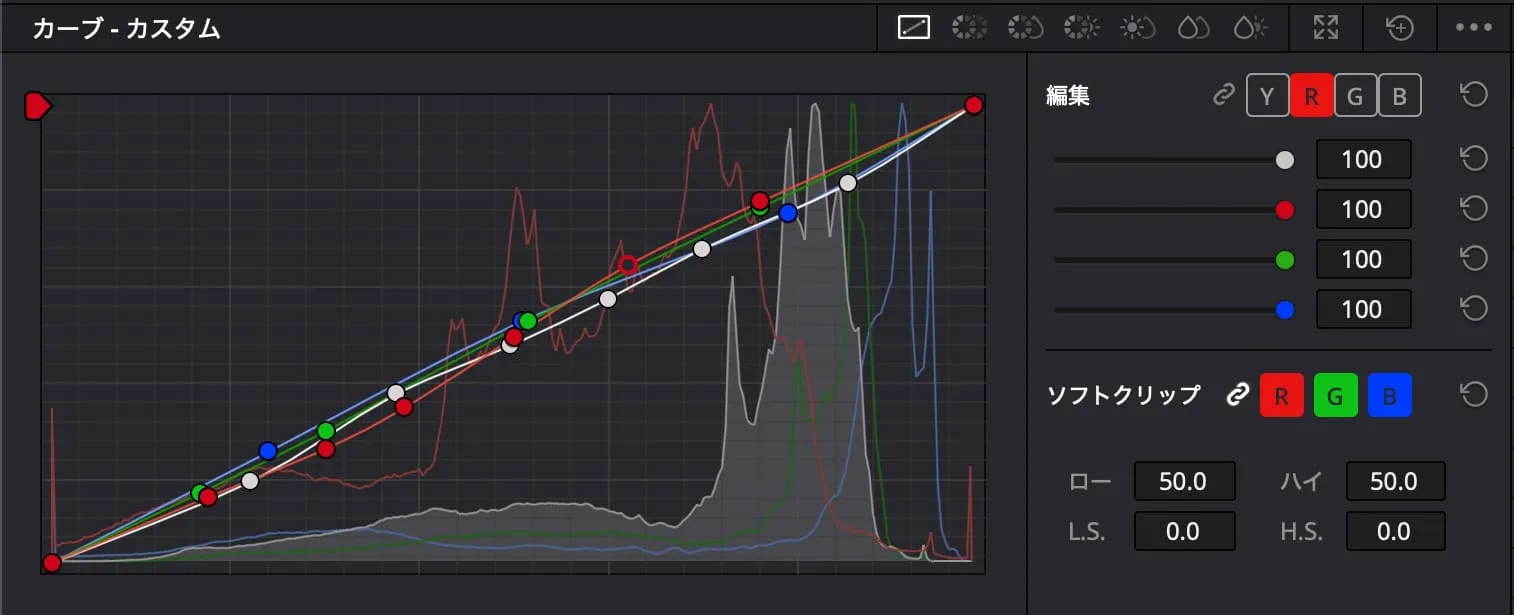Image resolution: width=1514 pixels, height=615 pixels.
Task: Switch to Lum vs Sat curve
Action: 1138,28
